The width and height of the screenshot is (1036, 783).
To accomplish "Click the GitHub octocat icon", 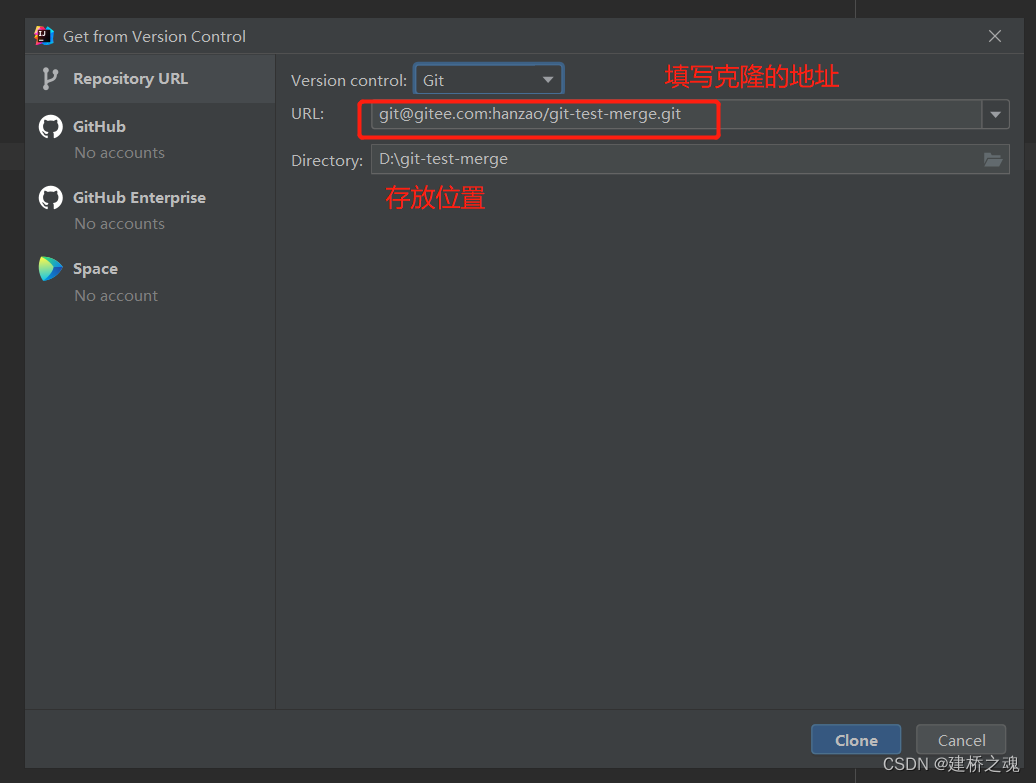I will pyautogui.click(x=51, y=127).
